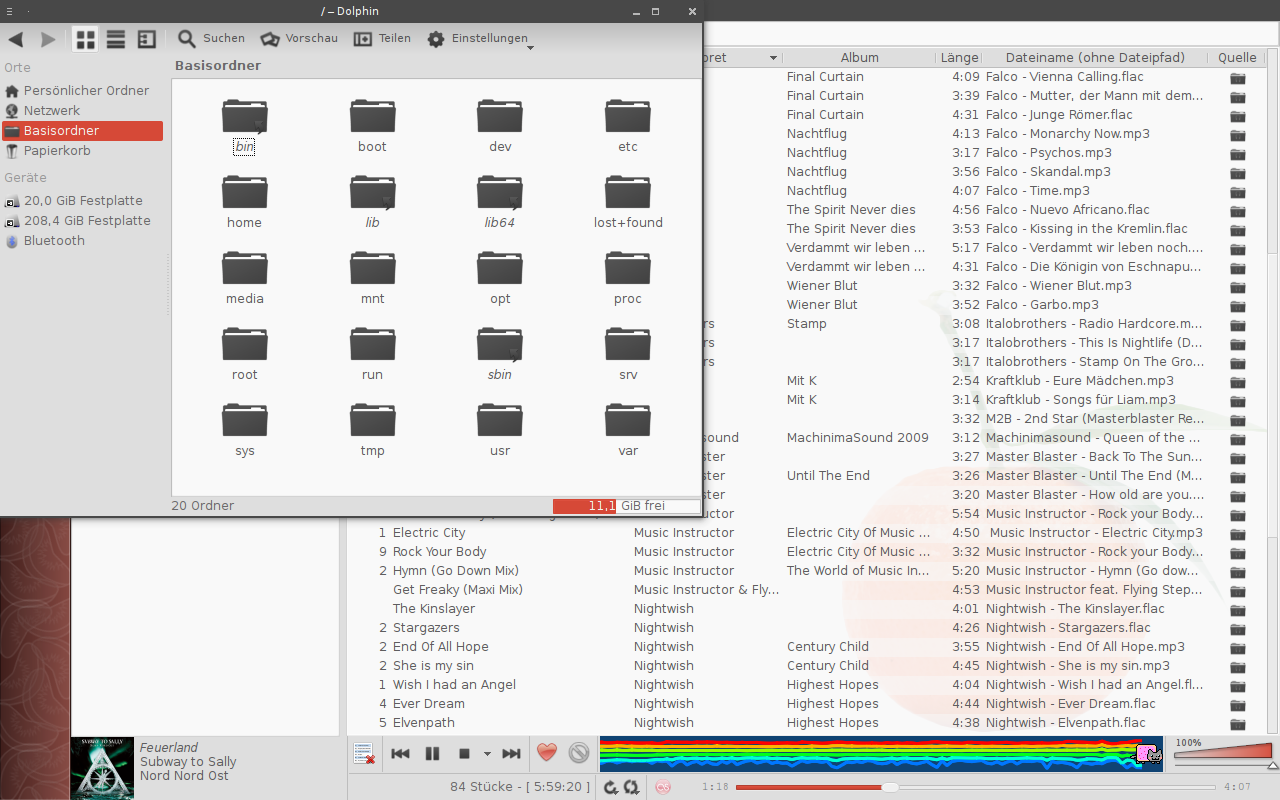Select the root folder icon
Image resolution: width=1280 pixels, height=800 pixels.
coord(245,344)
